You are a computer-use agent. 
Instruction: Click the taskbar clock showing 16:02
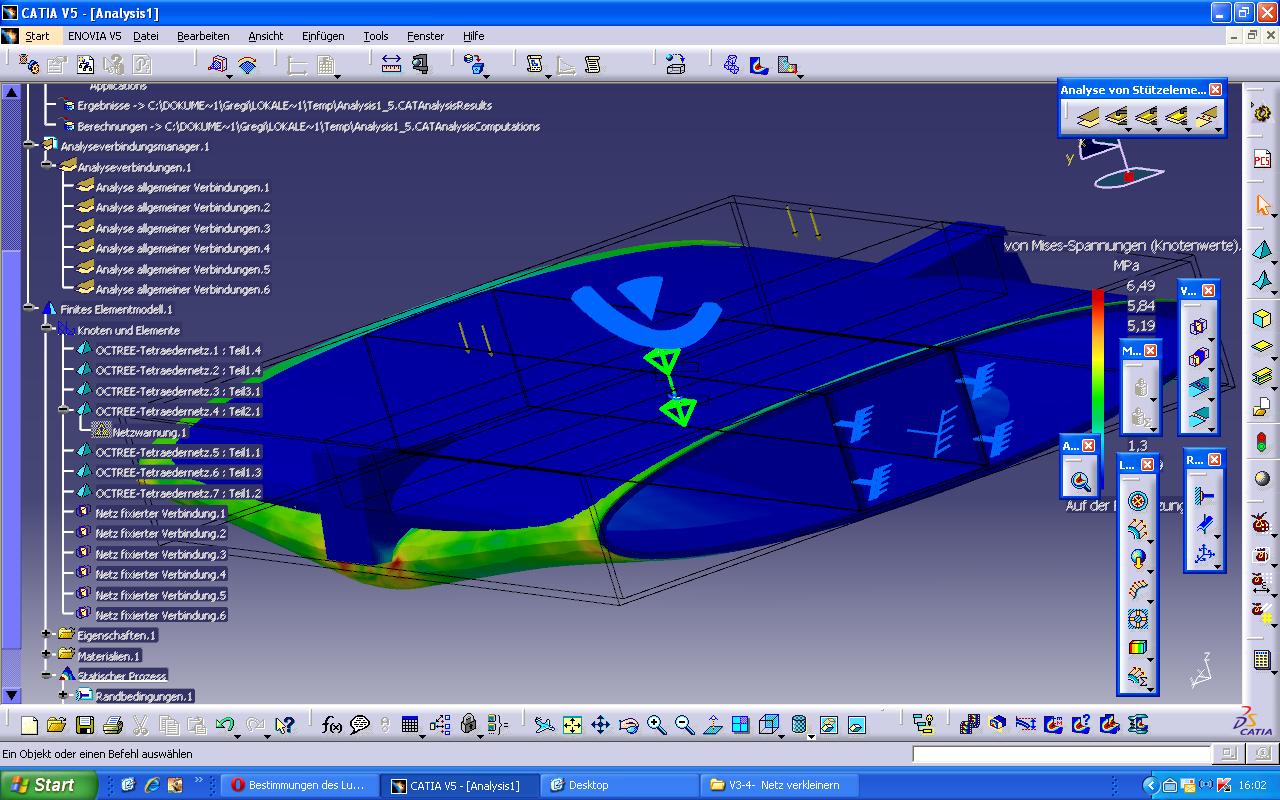pos(1252,786)
